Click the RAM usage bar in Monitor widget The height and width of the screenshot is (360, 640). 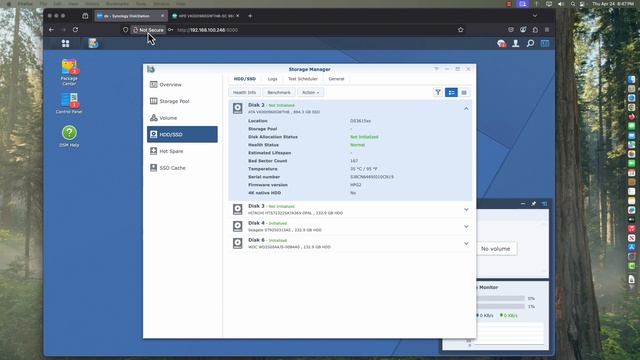pos(500,306)
